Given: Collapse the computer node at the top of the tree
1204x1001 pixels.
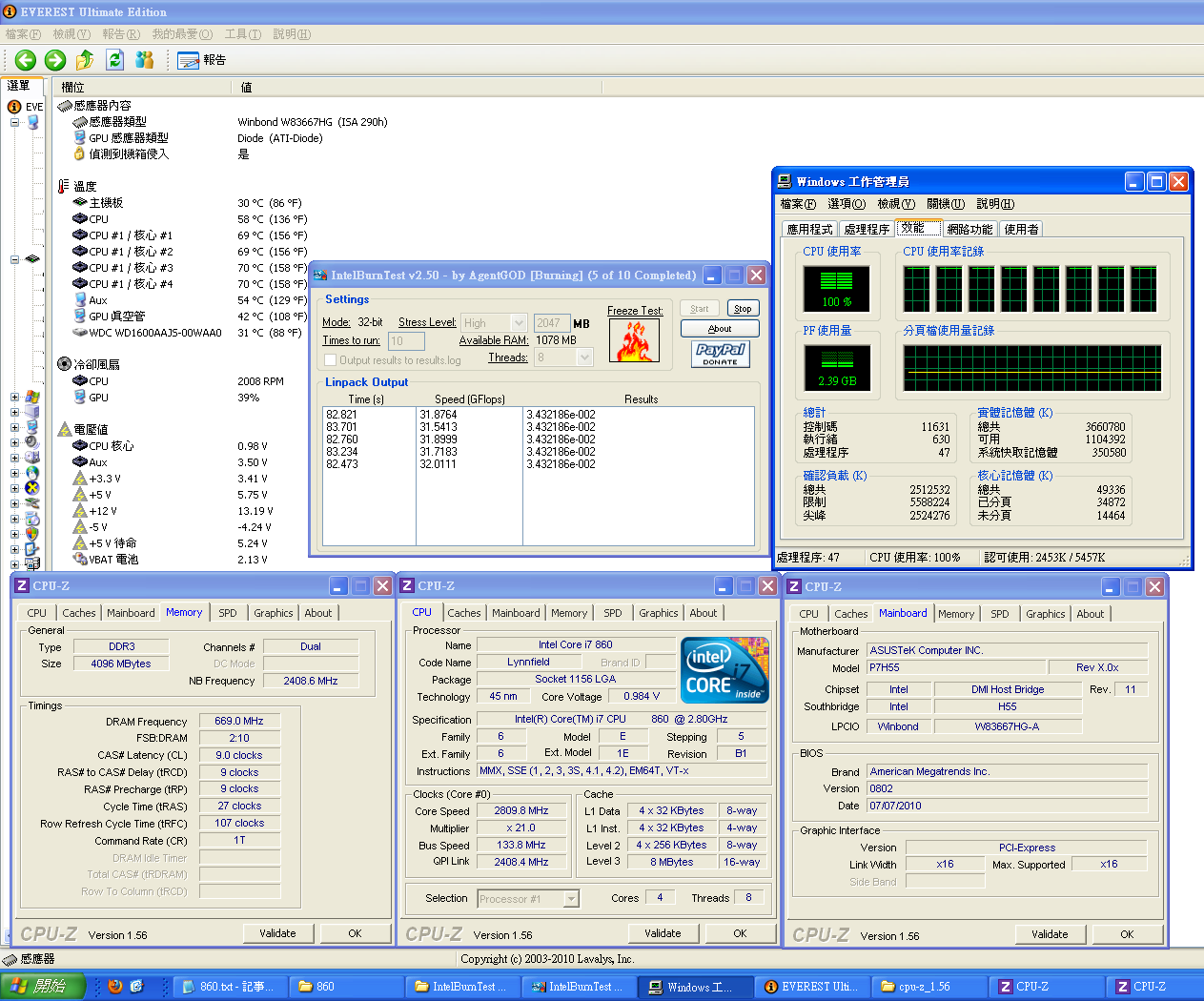Looking at the screenshot, I should point(14,122).
